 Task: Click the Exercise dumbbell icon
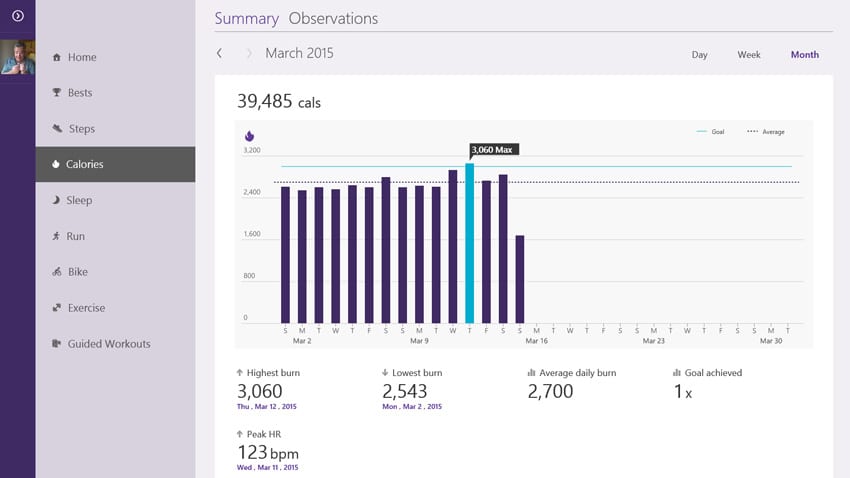(56, 308)
